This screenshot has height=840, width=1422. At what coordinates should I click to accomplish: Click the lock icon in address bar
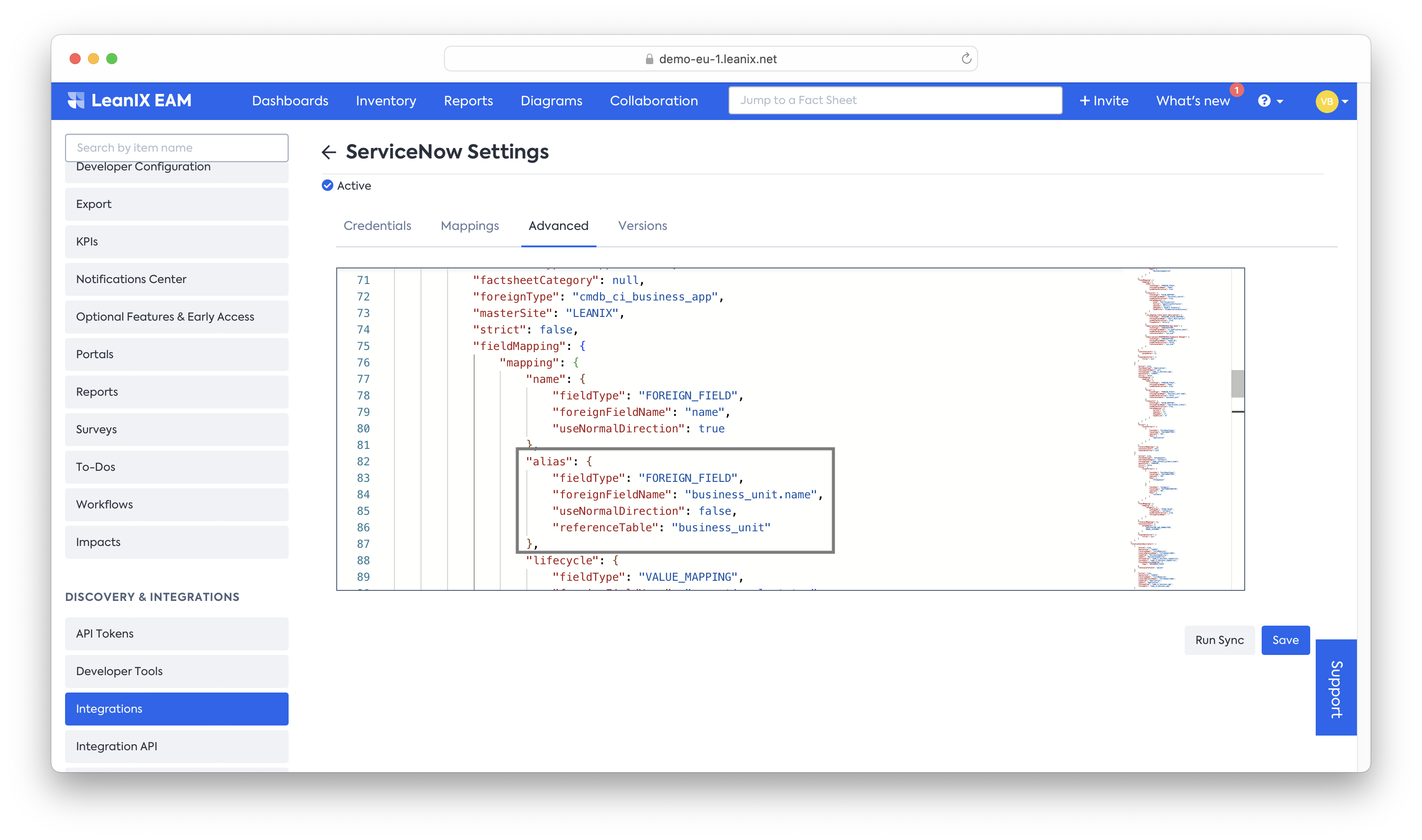coord(649,59)
